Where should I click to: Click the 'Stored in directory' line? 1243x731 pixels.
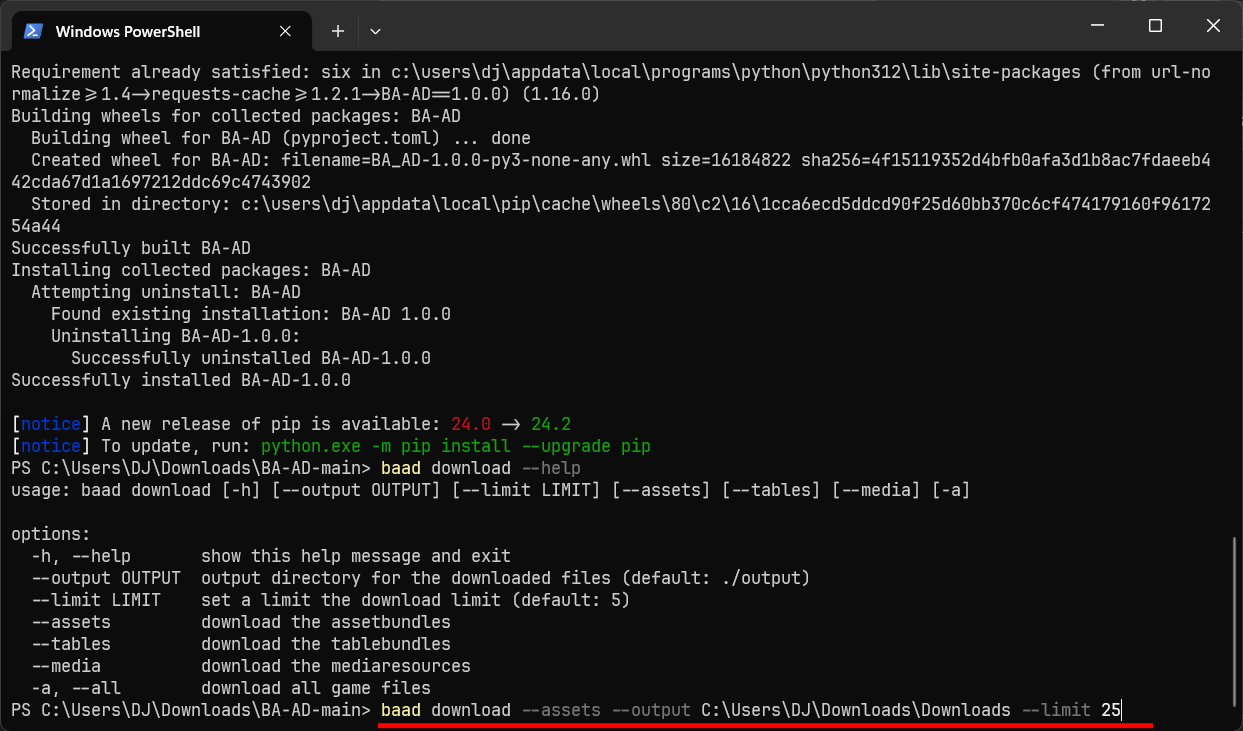611,215
